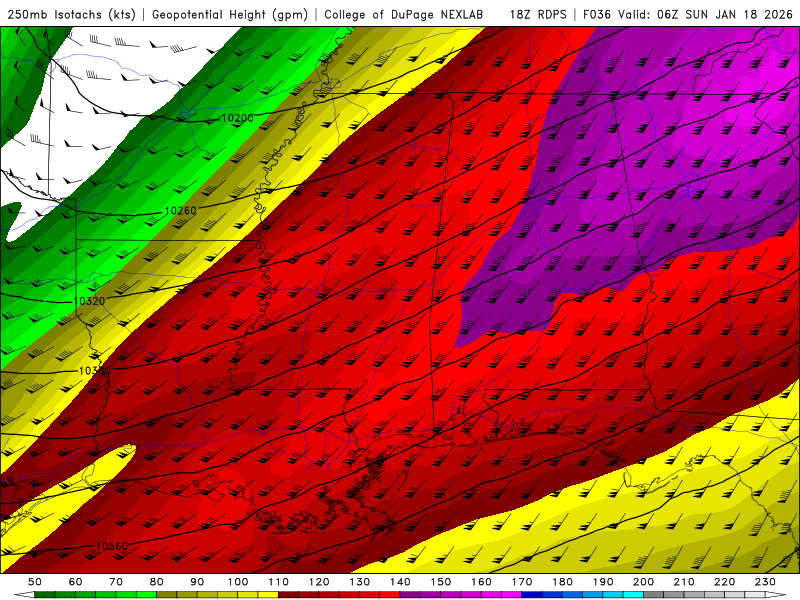Click the bright red swatch just left of 140
800x600 pixels.
point(390,595)
